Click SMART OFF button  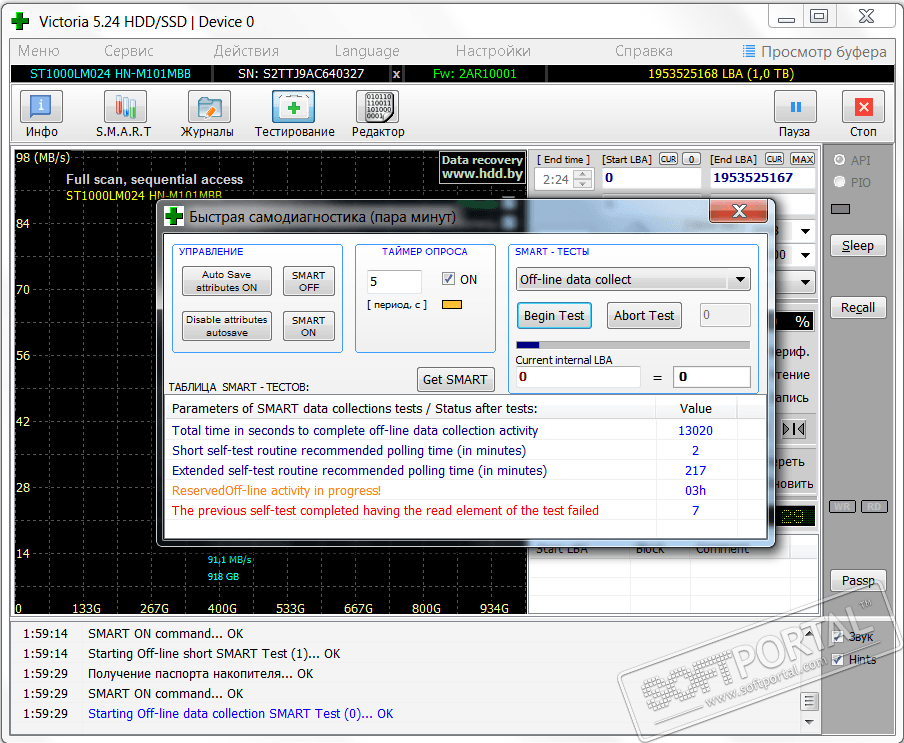[308, 281]
